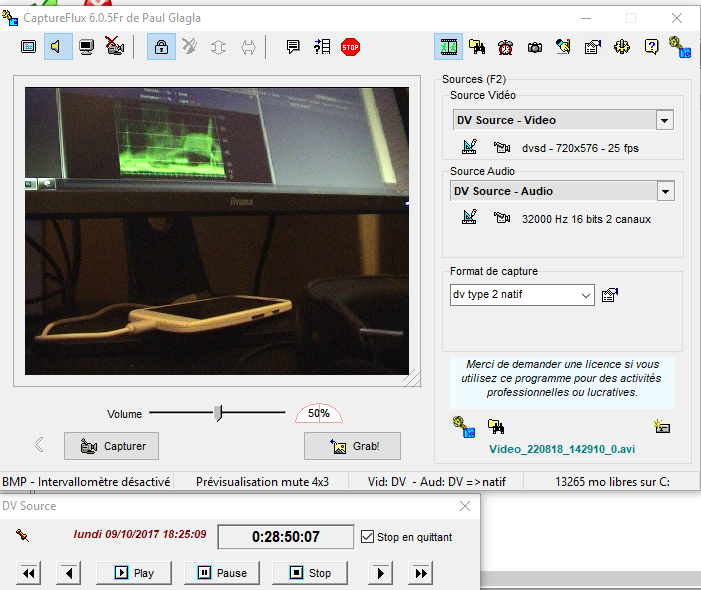This screenshot has width=701, height=590.
Task: Play the DV tape
Action: (x=134, y=573)
